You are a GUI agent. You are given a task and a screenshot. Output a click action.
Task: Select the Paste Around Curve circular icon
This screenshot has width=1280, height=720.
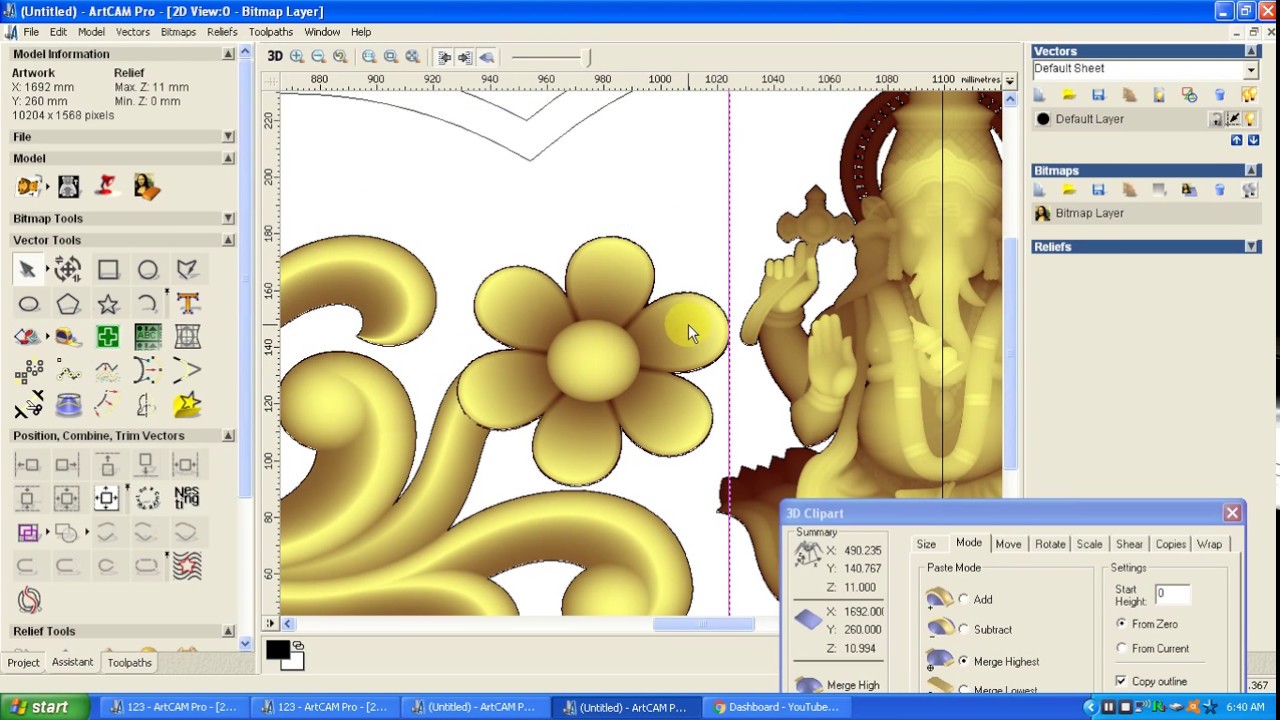point(148,497)
